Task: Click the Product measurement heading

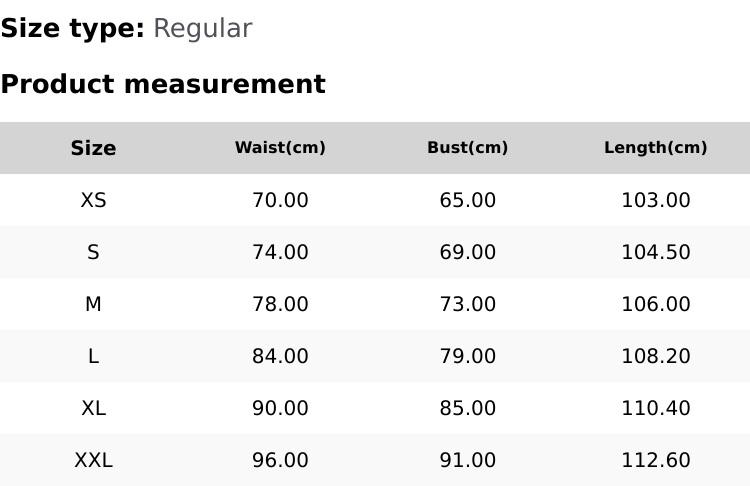Action: 163,84
